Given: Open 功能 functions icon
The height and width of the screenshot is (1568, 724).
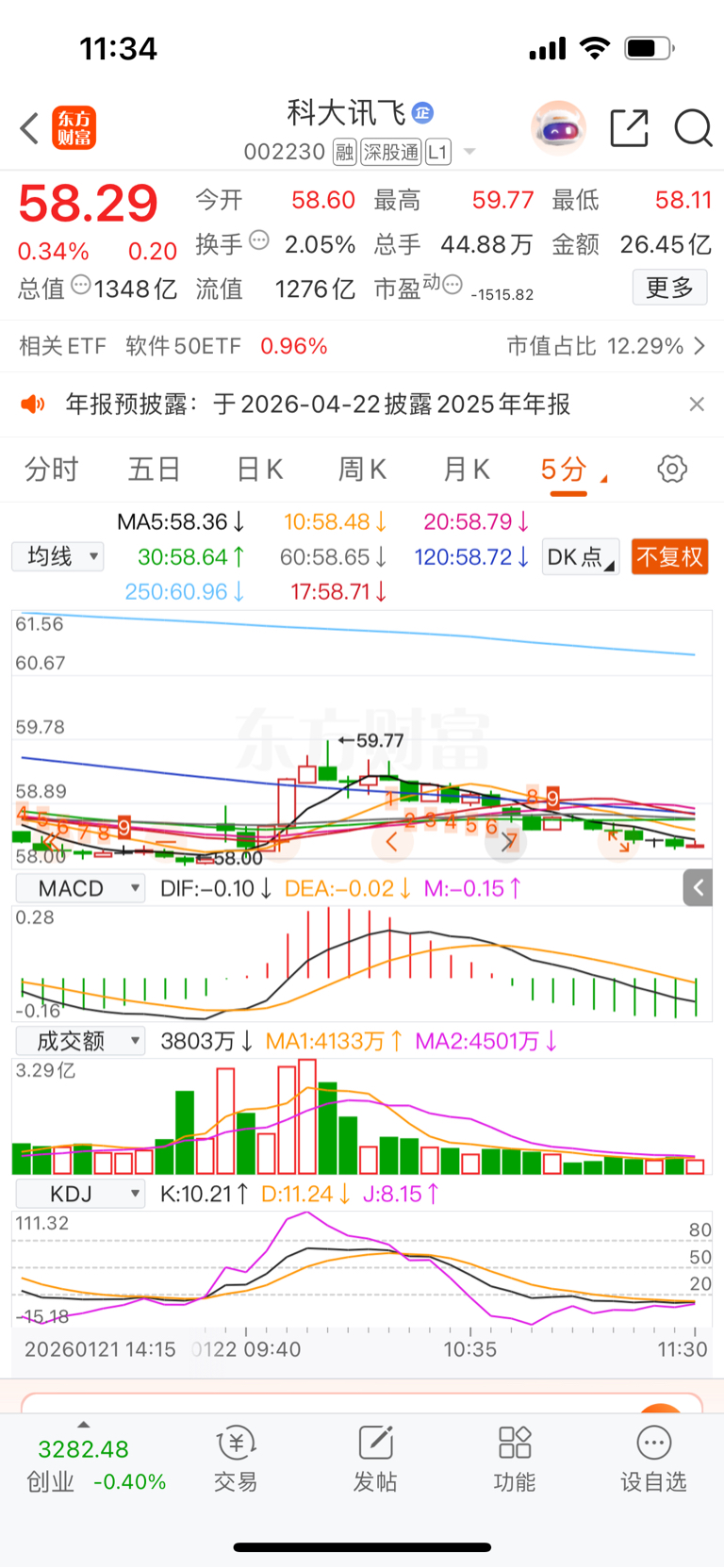Looking at the screenshot, I should point(515,1458).
